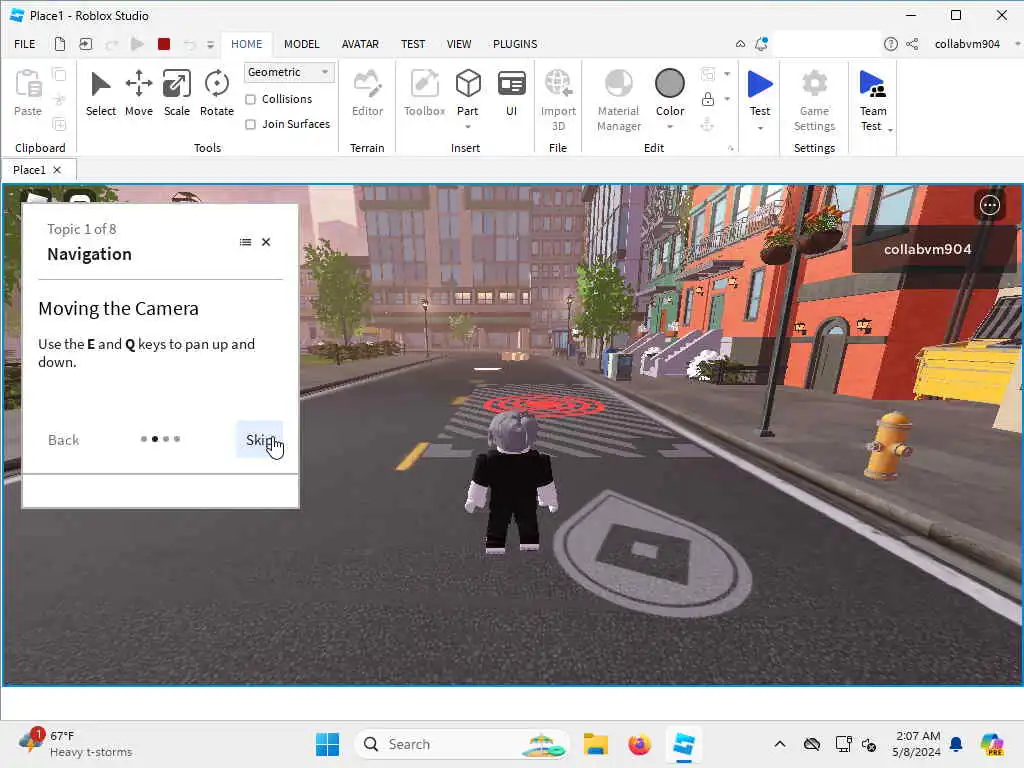The height and width of the screenshot is (768, 1024).
Task: Click the open place icon beside new file
Action: click(x=86, y=44)
